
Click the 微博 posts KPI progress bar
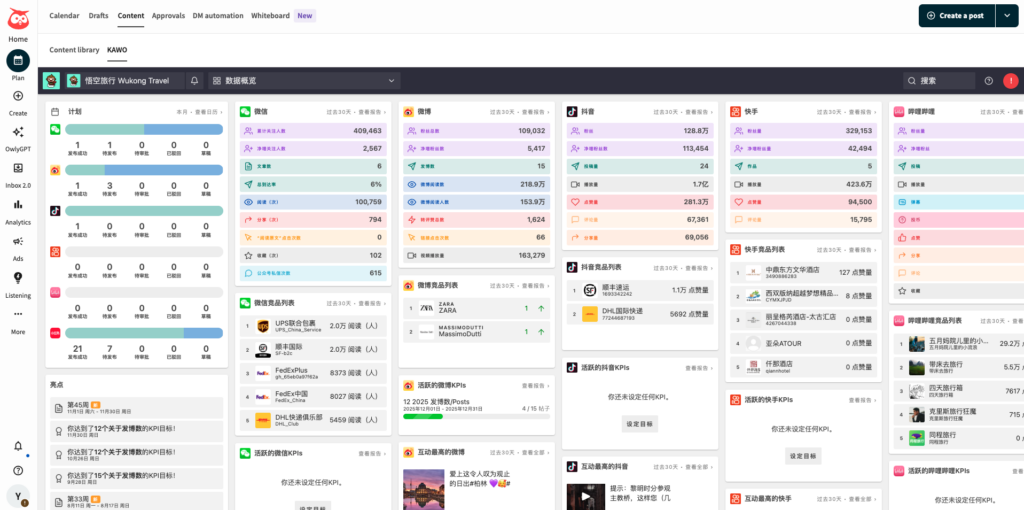(475, 417)
